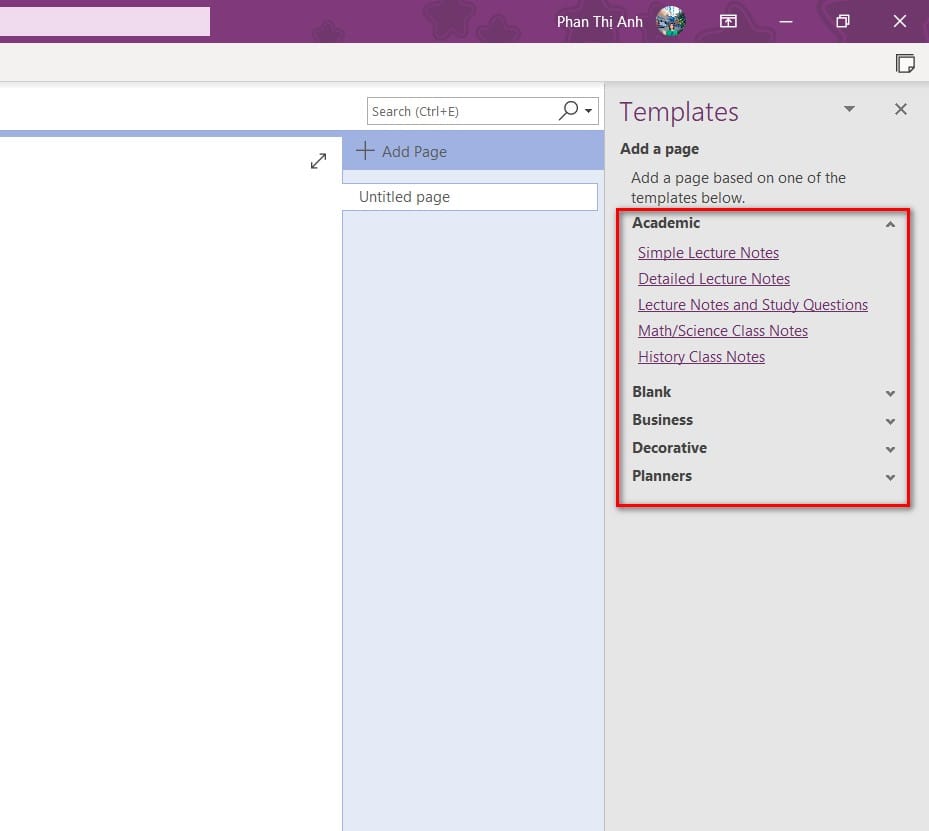
Task: Expand the Planners templates category
Action: click(890, 477)
